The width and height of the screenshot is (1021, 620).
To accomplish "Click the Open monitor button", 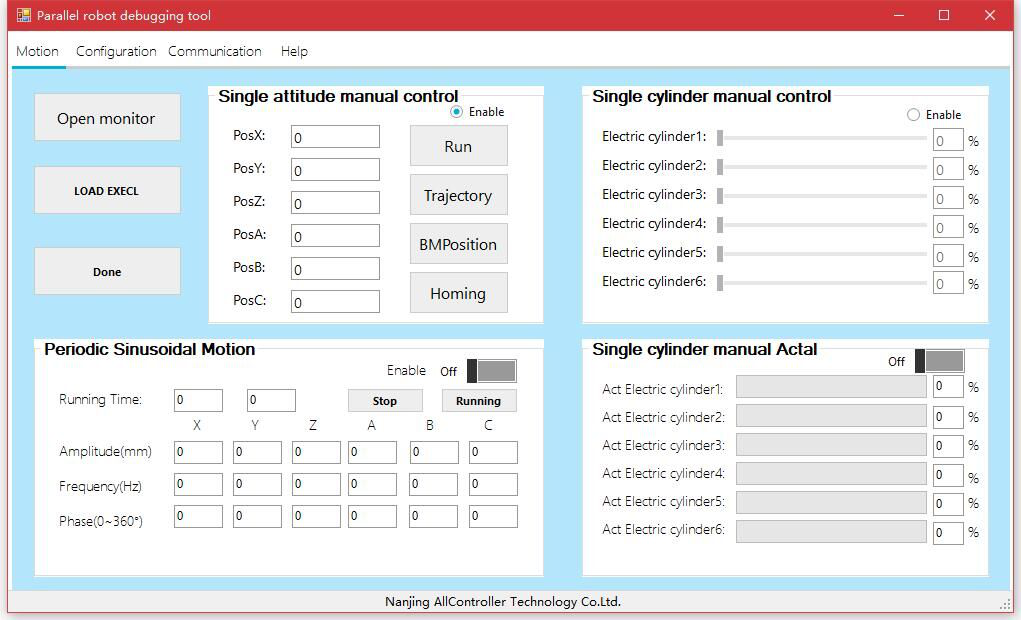I will click(x=107, y=118).
